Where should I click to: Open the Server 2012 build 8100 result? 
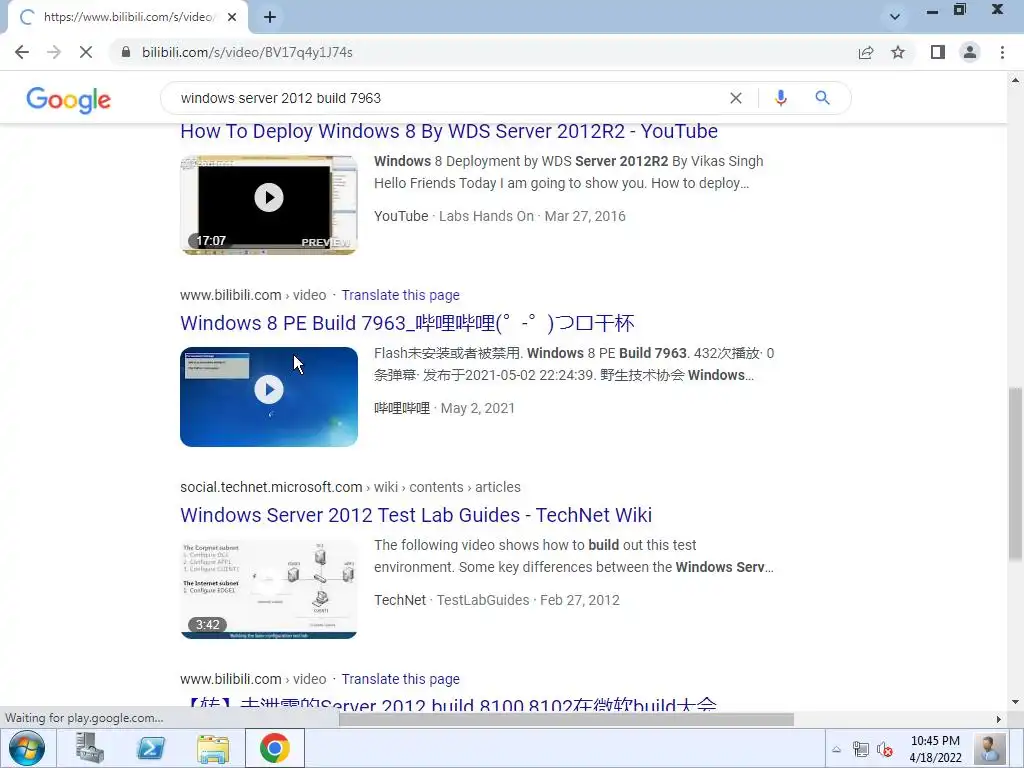point(449,705)
